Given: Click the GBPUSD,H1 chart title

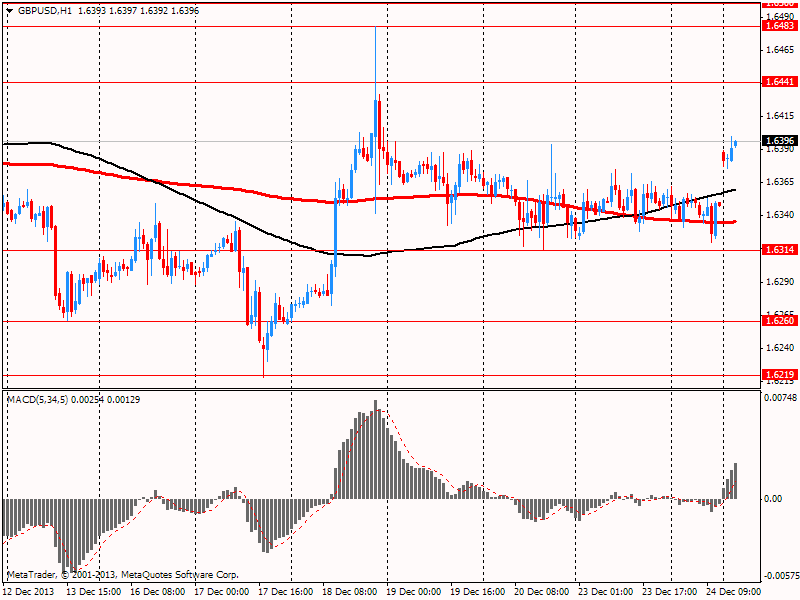Looking at the screenshot, I should coord(45,11).
